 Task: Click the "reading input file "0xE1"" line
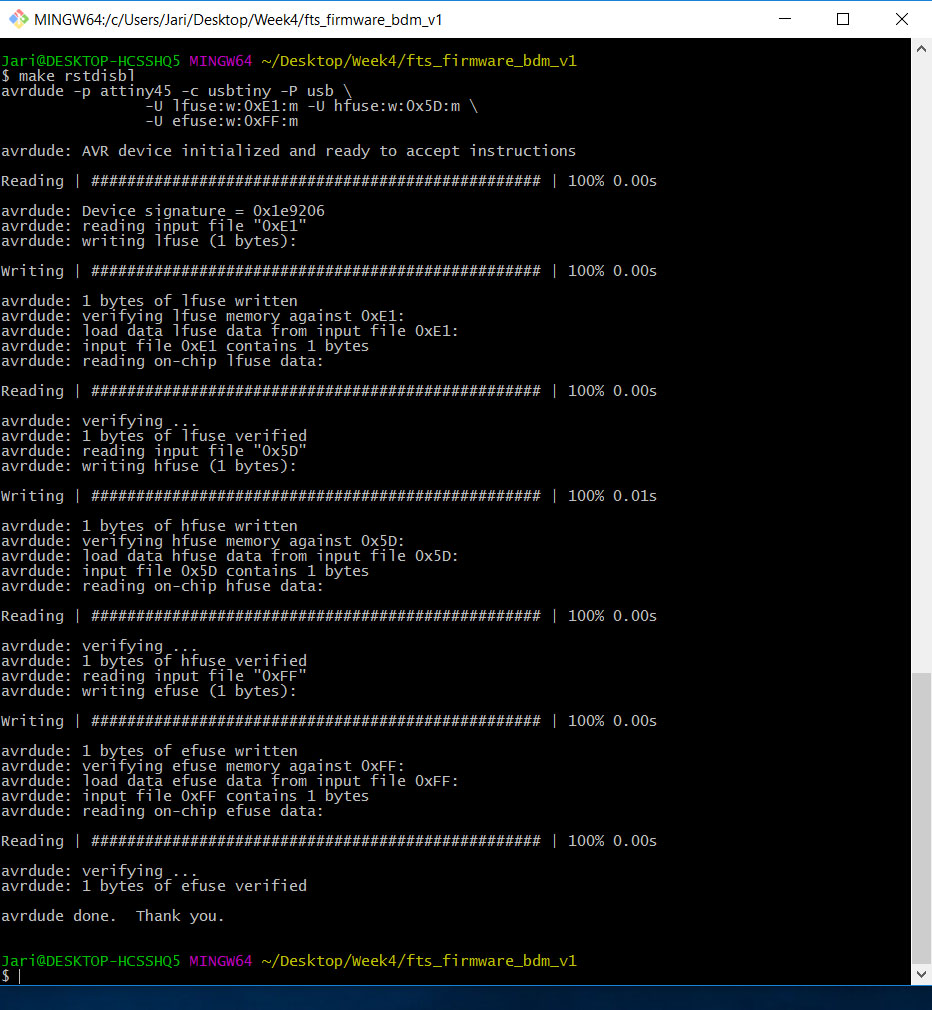(x=154, y=226)
